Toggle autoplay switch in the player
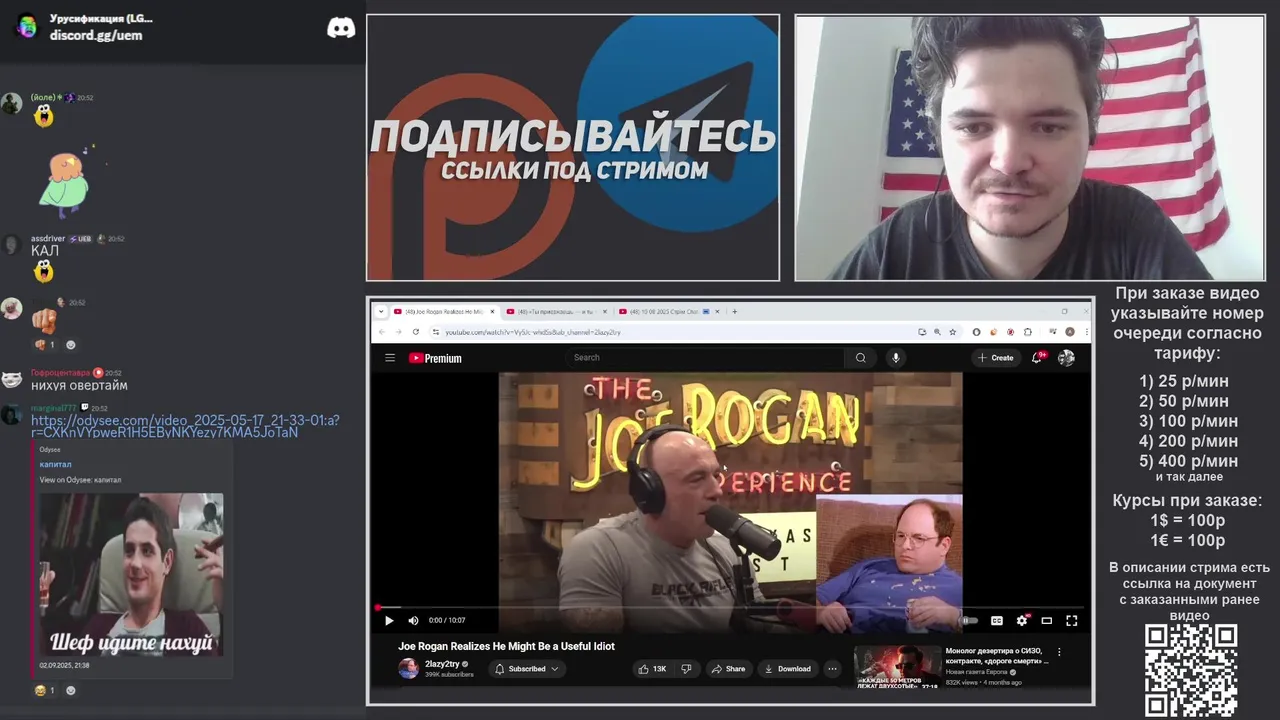1280x720 pixels. pyautogui.click(x=970, y=620)
